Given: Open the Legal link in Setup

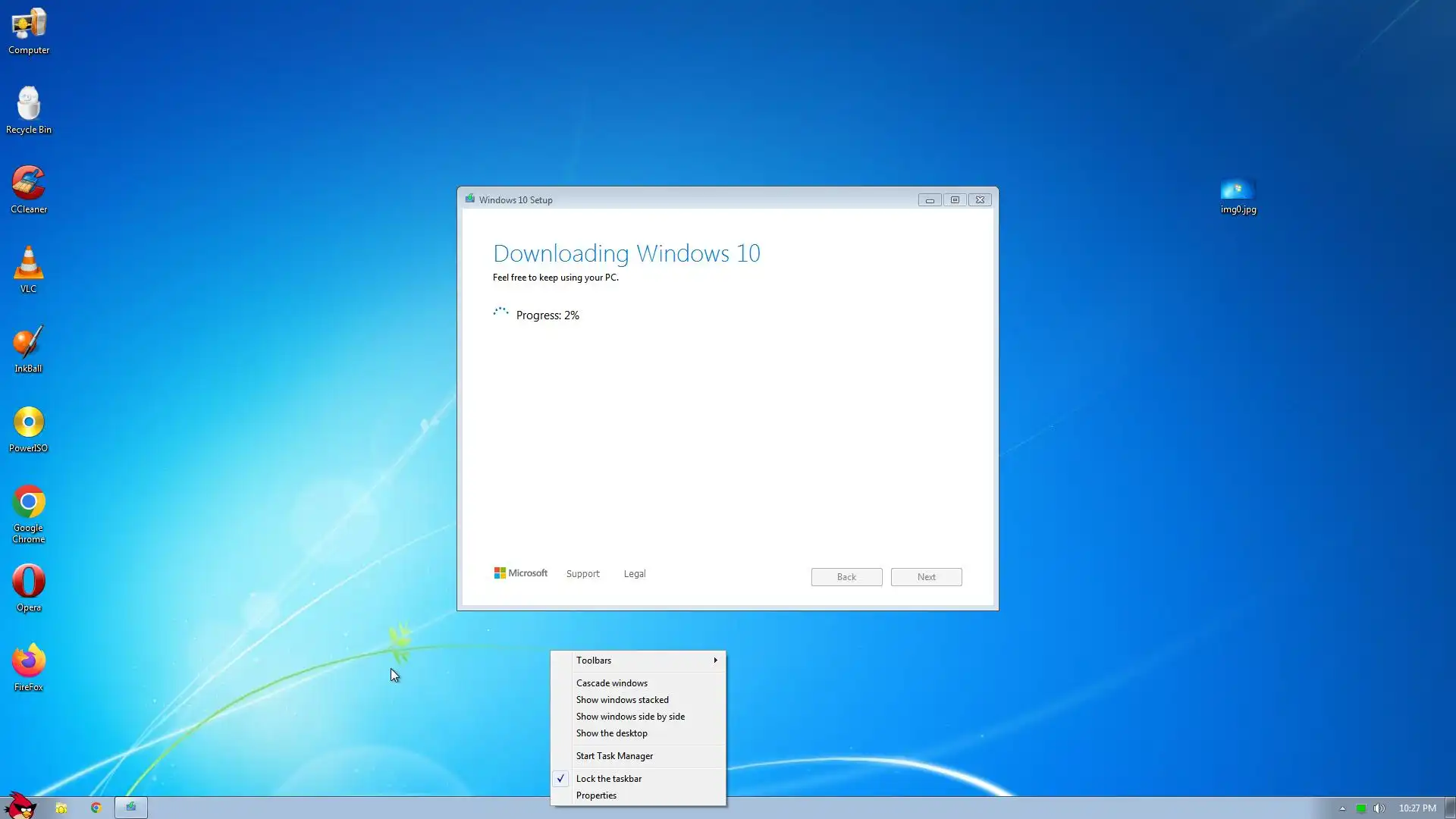Looking at the screenshot, I should 634,574.
